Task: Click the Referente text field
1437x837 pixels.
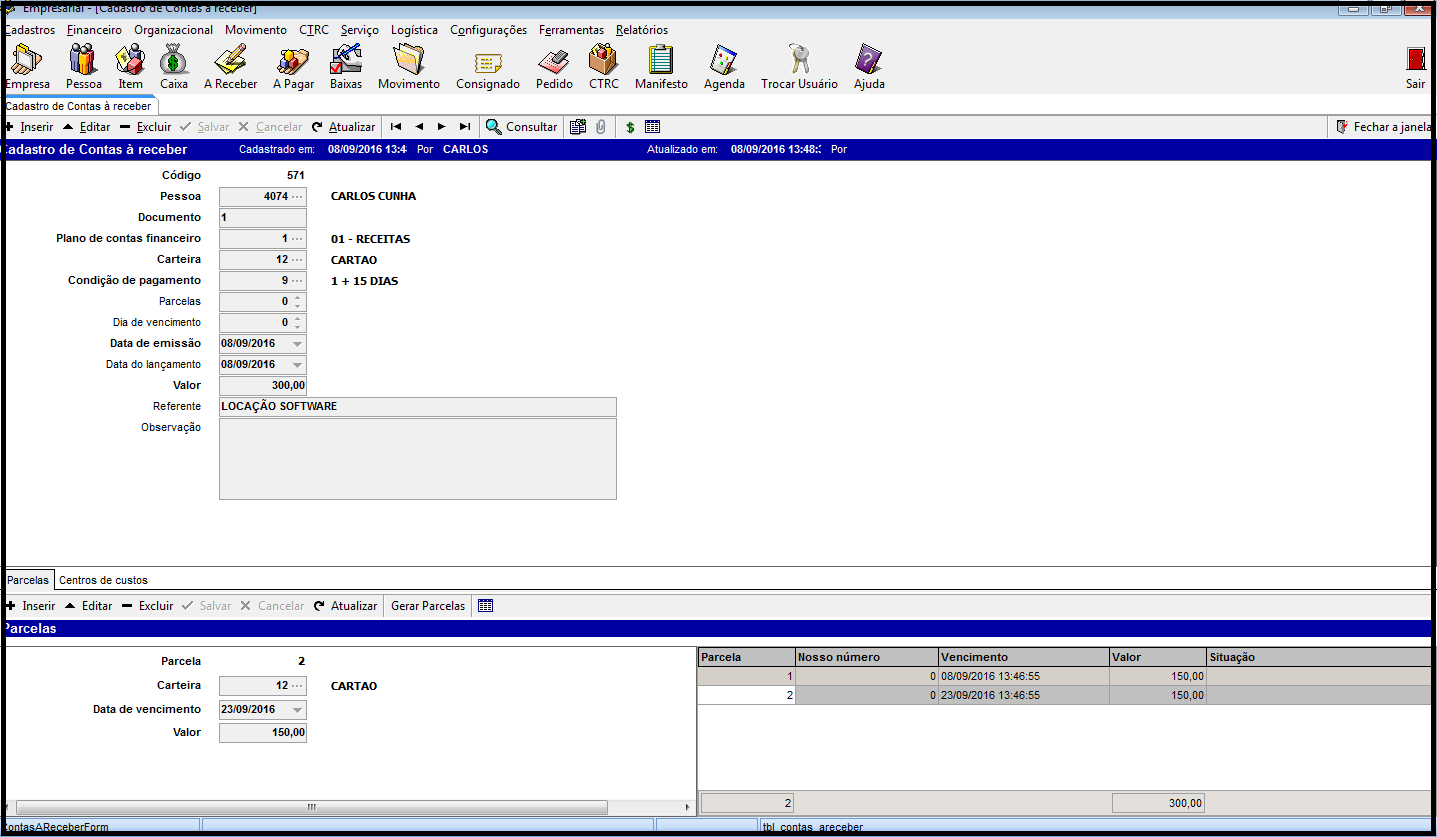Action: coord(417,407)
